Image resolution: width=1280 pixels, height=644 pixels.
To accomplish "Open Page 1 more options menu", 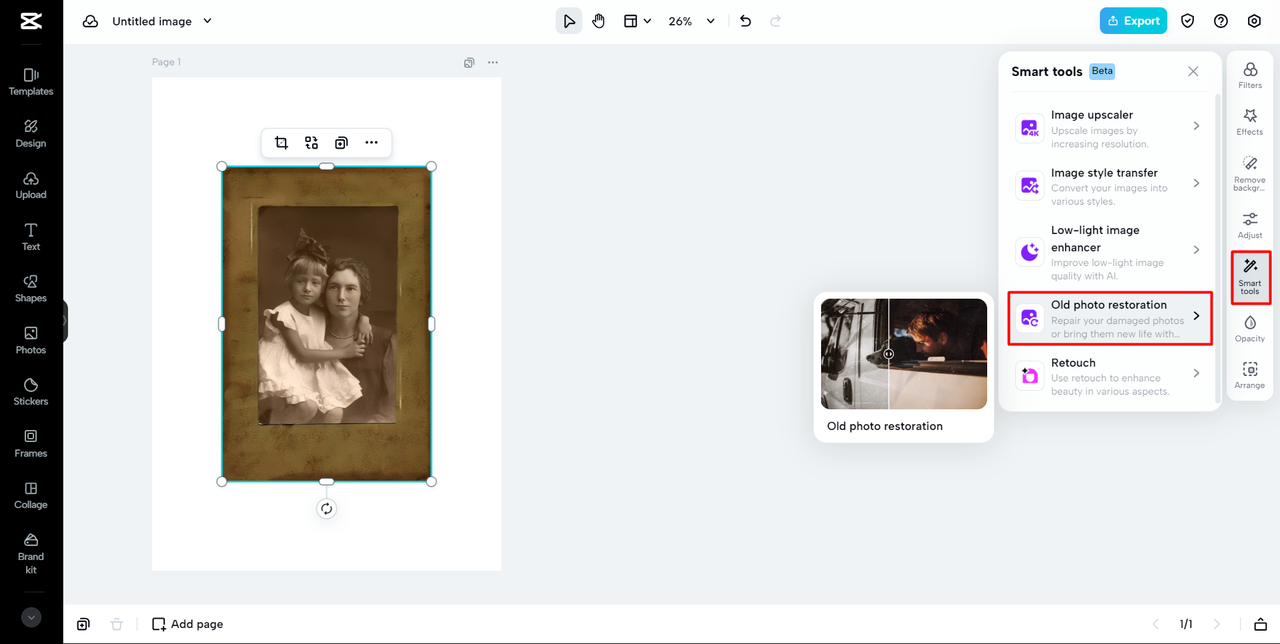I will 493,62.
